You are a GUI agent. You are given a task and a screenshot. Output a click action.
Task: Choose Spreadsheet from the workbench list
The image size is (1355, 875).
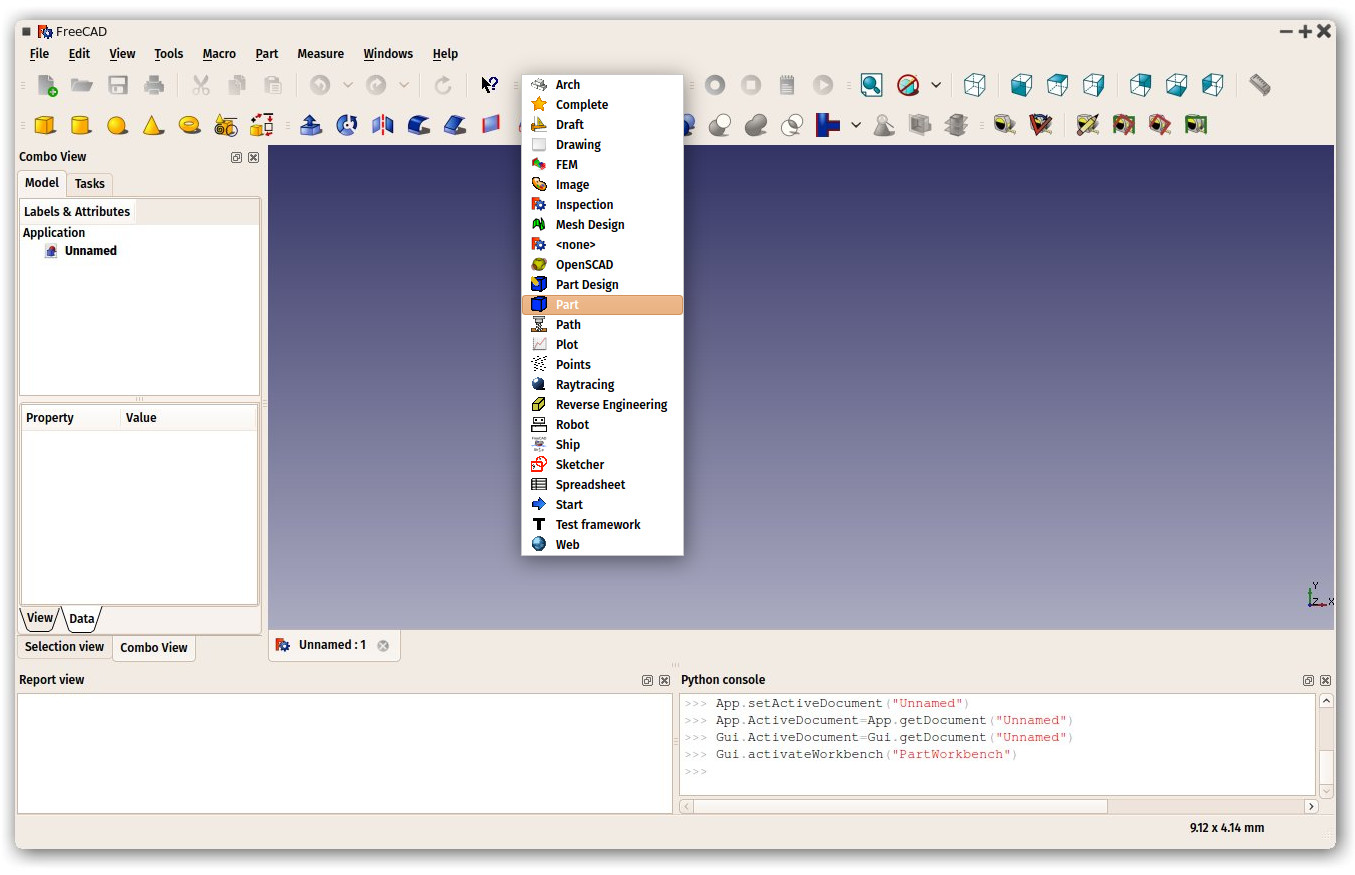coord(602,485)
